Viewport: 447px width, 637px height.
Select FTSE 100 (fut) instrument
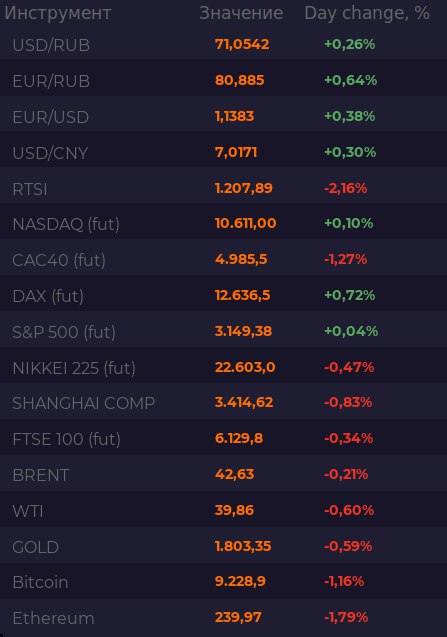click(224, 439)
